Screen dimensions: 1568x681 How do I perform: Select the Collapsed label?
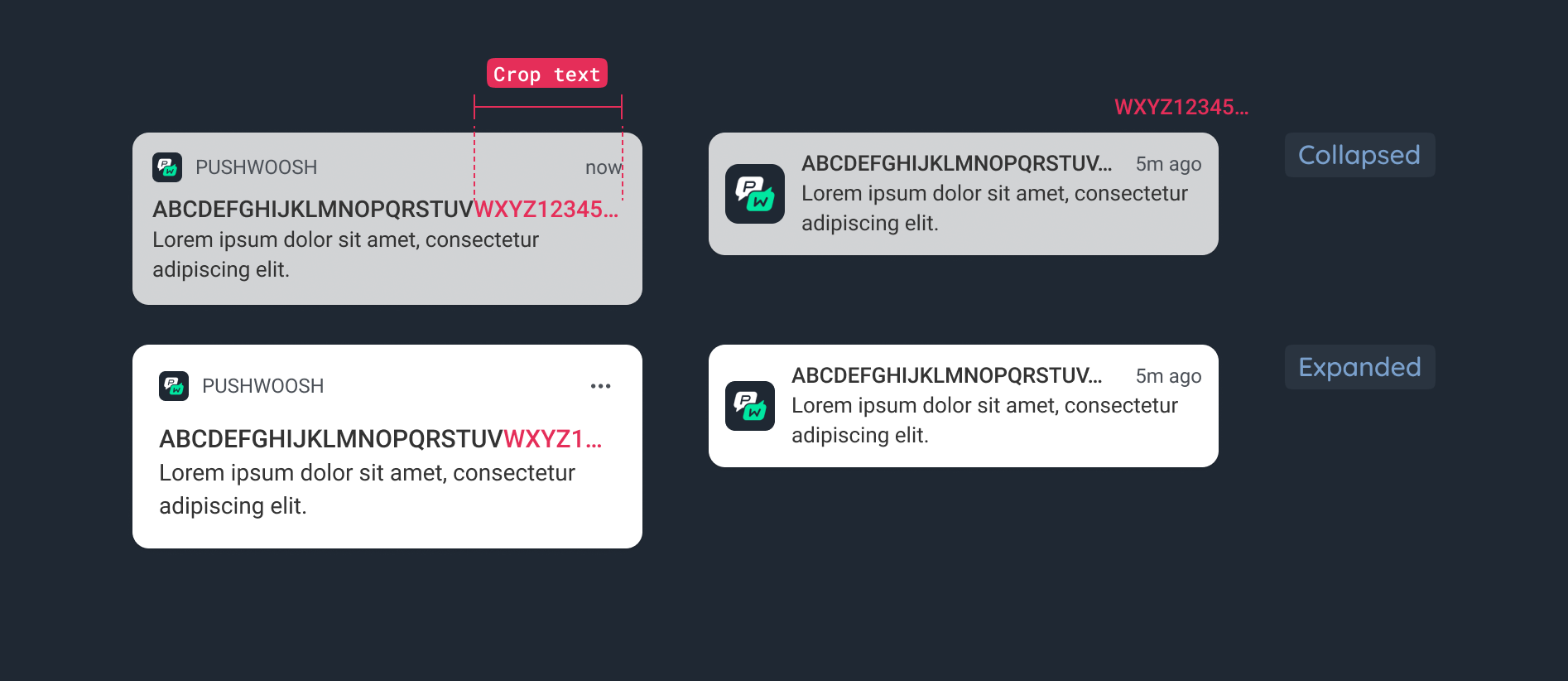[x=1359, y=155]
